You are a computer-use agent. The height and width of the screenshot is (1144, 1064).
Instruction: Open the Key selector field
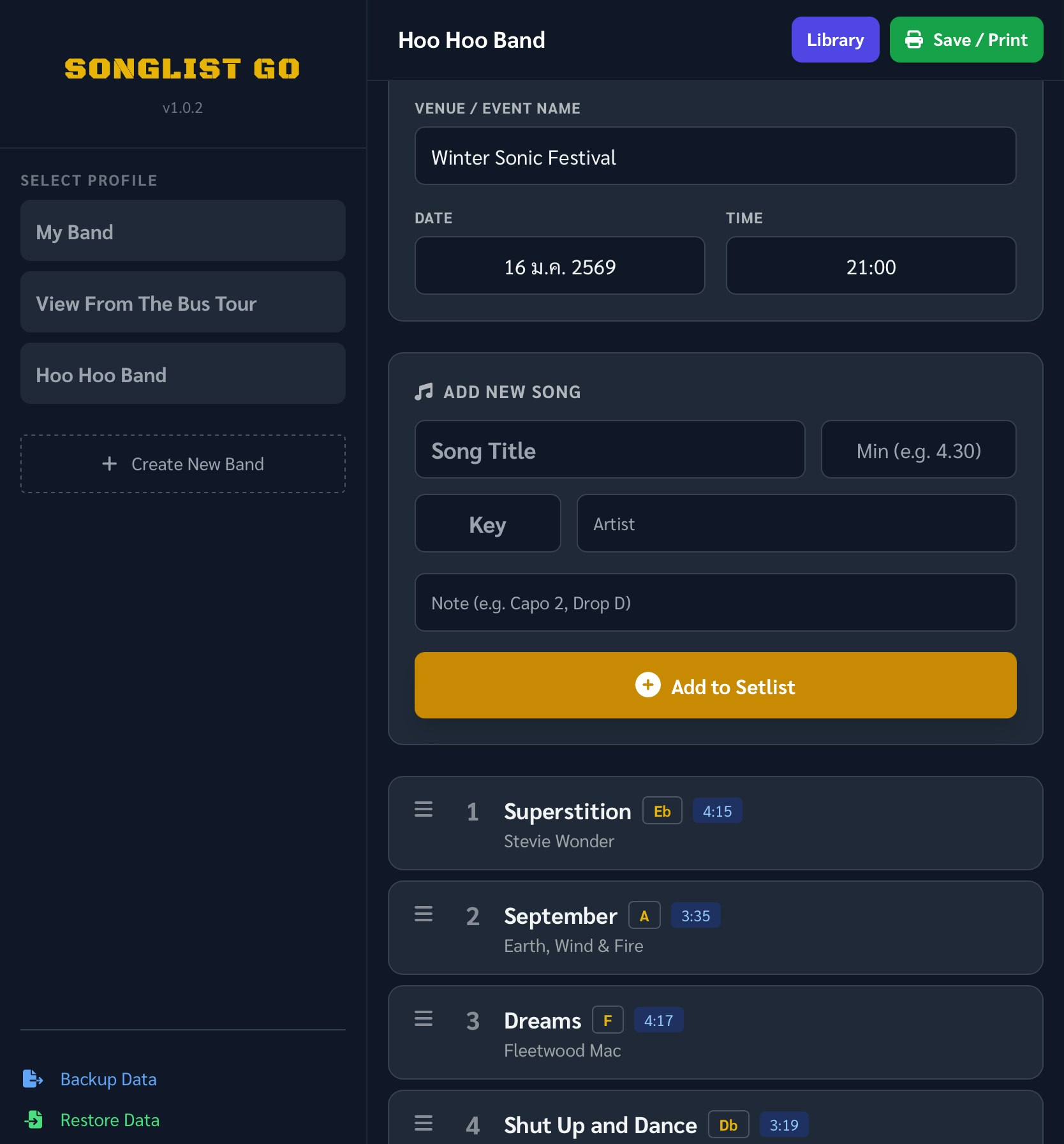tap(487, 523)
